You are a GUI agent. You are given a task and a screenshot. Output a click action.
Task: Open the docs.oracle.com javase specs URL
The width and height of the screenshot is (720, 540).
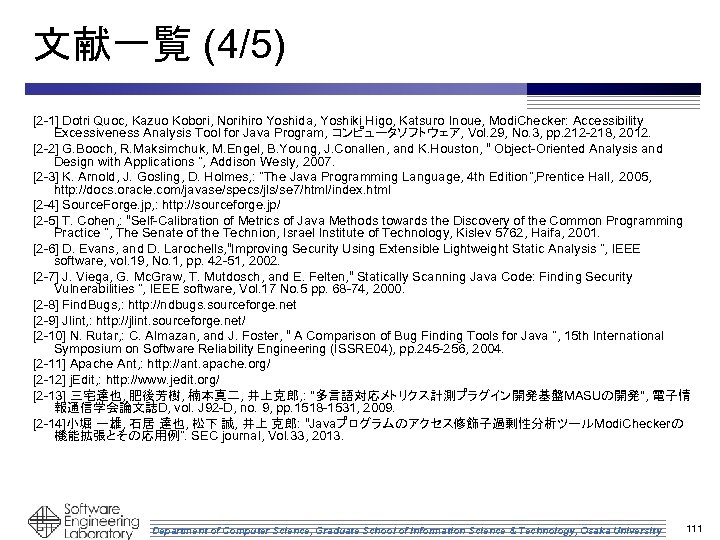tap(222, 190)
